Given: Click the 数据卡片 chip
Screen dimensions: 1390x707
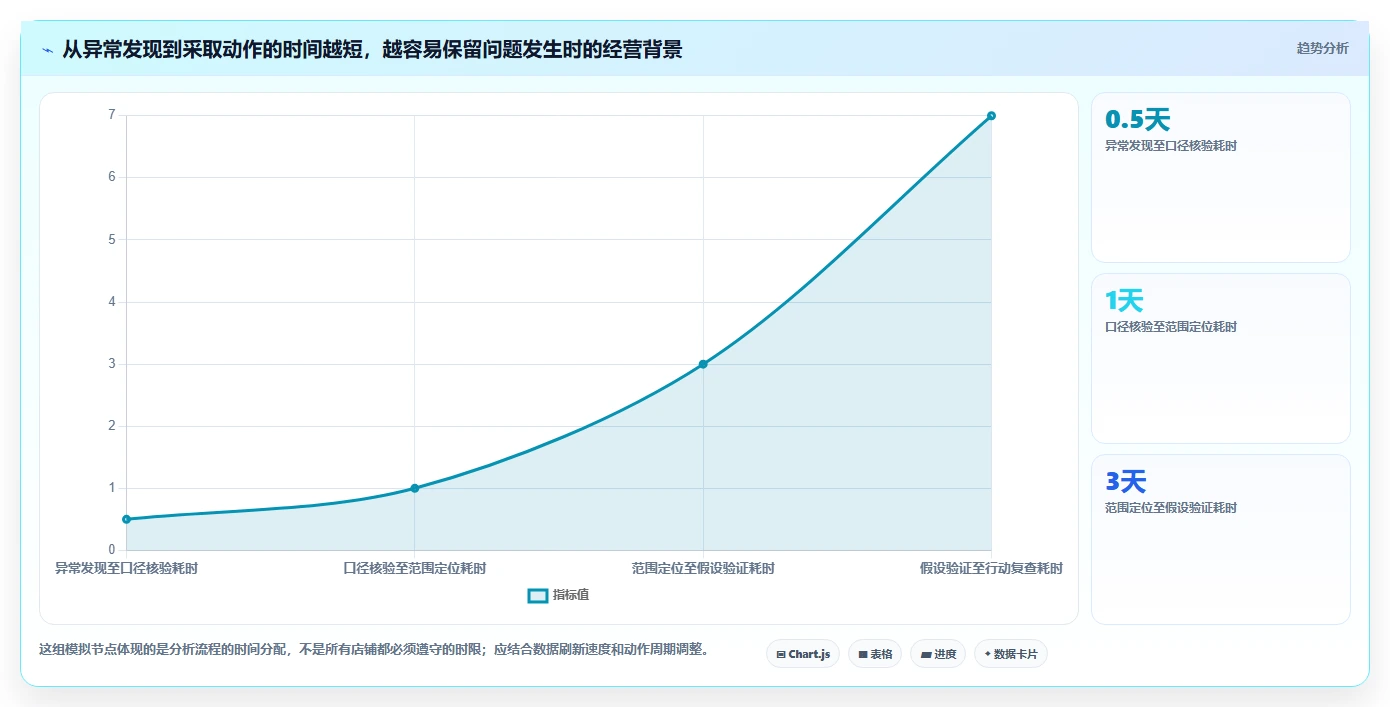Looking at the screenshot, I should tap(1010, 654).
